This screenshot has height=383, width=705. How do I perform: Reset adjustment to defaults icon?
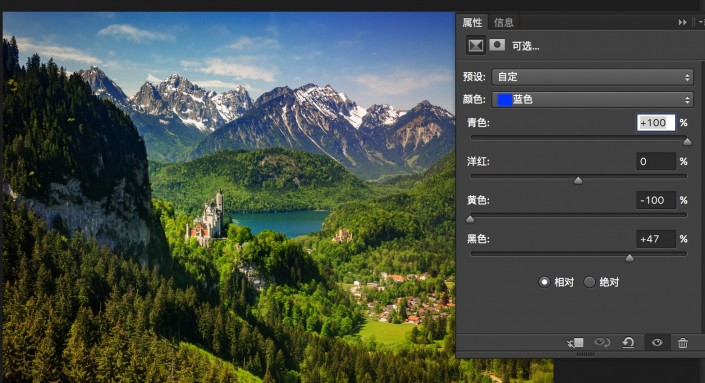point(628,343)
